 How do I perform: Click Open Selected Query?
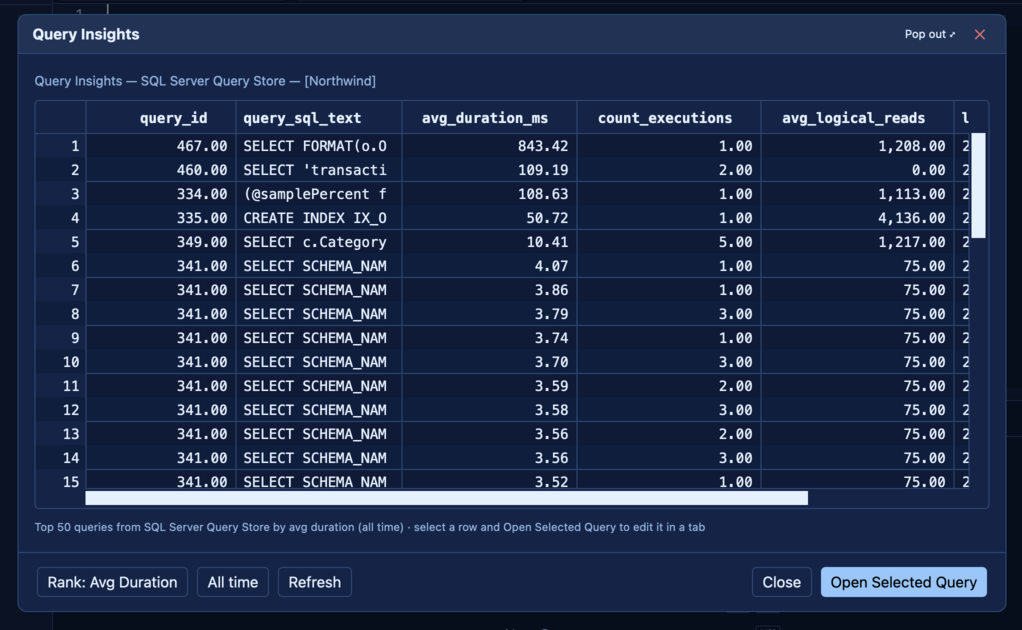pos(903,582)
